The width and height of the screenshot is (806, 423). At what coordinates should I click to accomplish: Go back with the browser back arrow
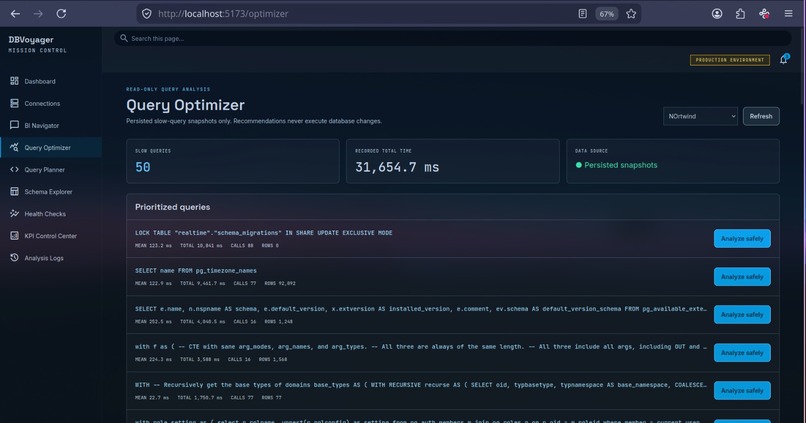[x=15, y=14]
